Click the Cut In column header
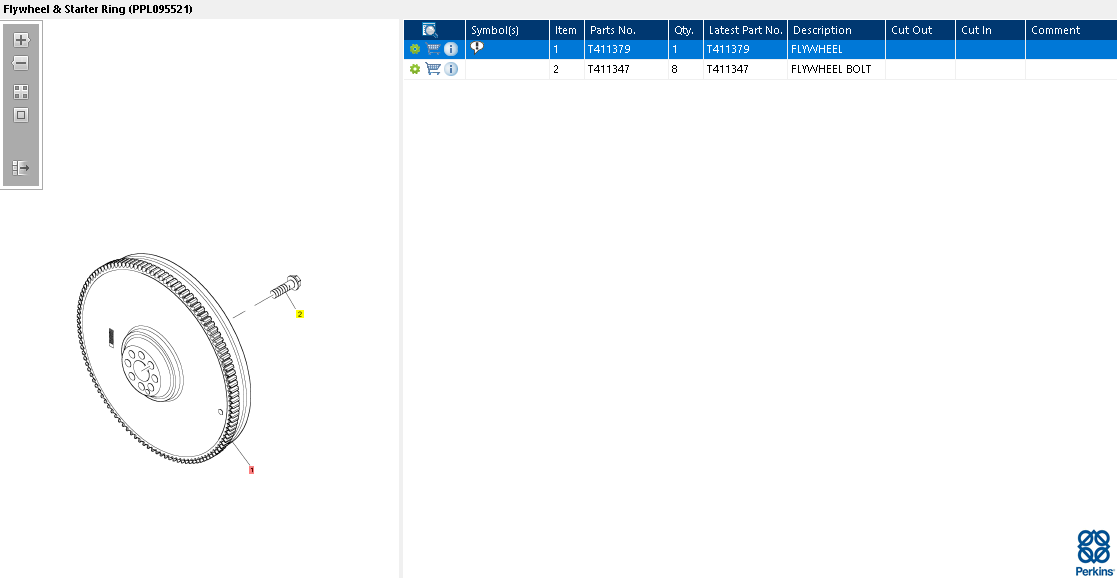 (990, 30)
